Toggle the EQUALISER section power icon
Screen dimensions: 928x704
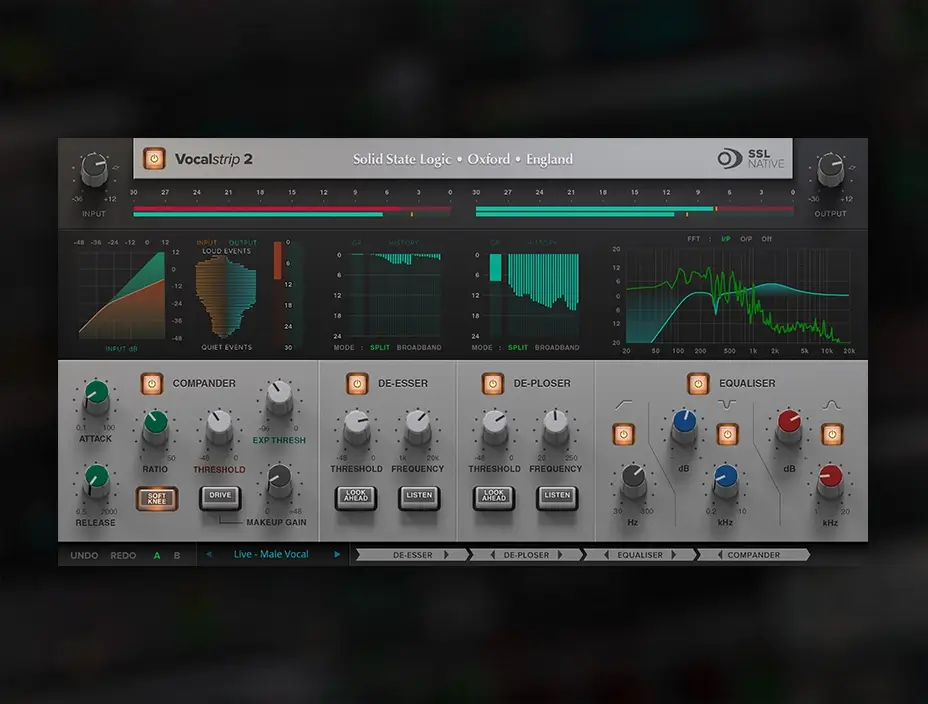pos(699,383)
